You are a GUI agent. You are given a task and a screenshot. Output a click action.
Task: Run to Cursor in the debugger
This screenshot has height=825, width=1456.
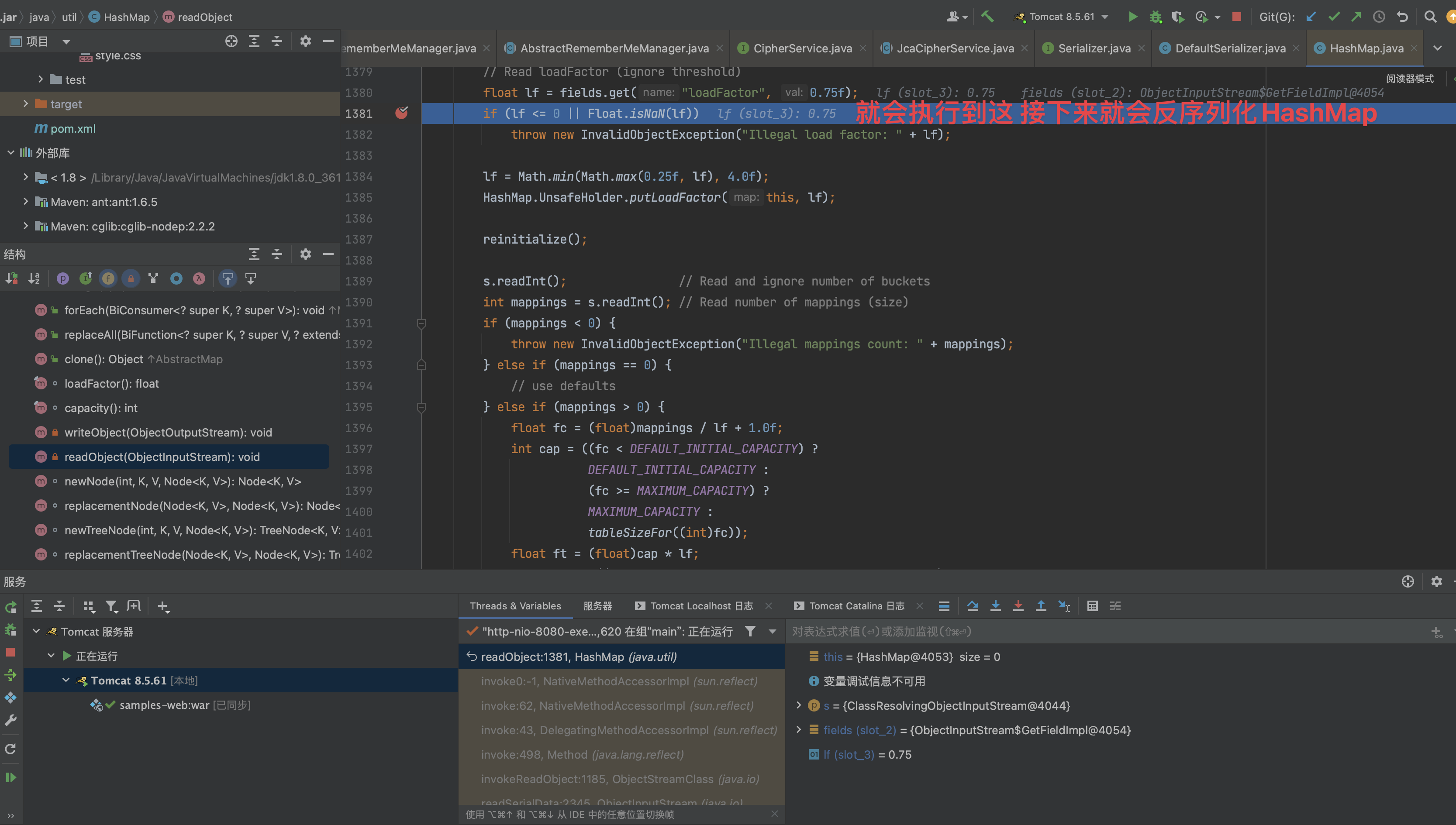tap(1064, 606)
